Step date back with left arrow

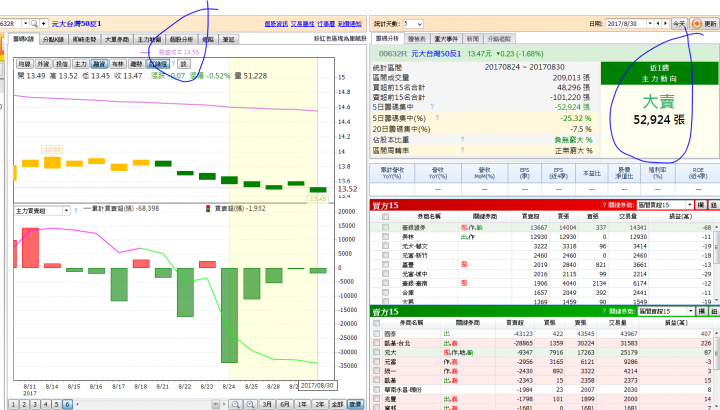point(658,23)
